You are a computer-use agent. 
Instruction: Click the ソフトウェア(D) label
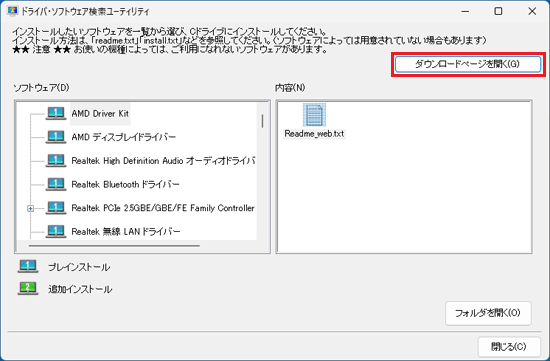(x=41, y=87)
